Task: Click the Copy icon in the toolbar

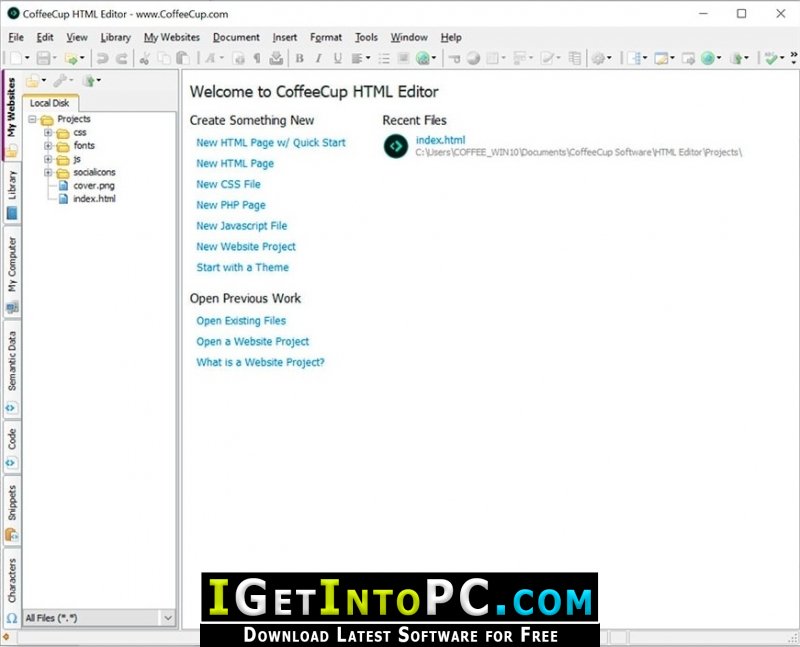Action: tap(164, 58)
